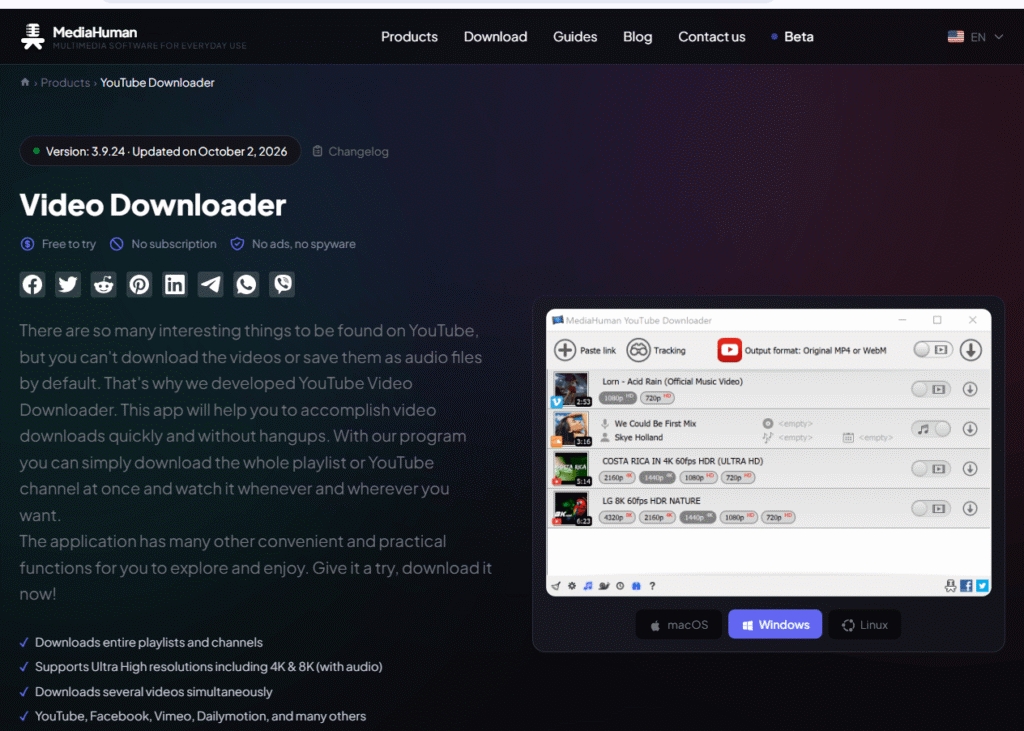Share page via Viber icon
The width and height of the screenshot is (1024, 731).
coord(282,285)
